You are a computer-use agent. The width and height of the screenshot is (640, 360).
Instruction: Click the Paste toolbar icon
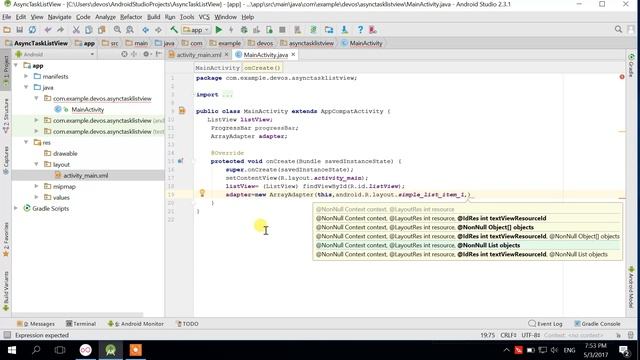[x=102, y=30]
